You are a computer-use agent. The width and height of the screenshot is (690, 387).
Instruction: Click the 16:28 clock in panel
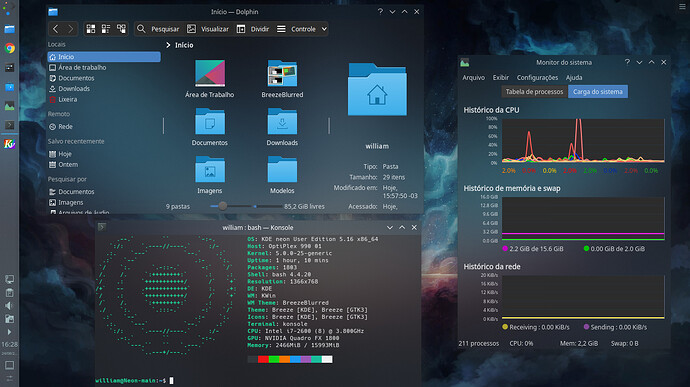(x=9, y=344)
